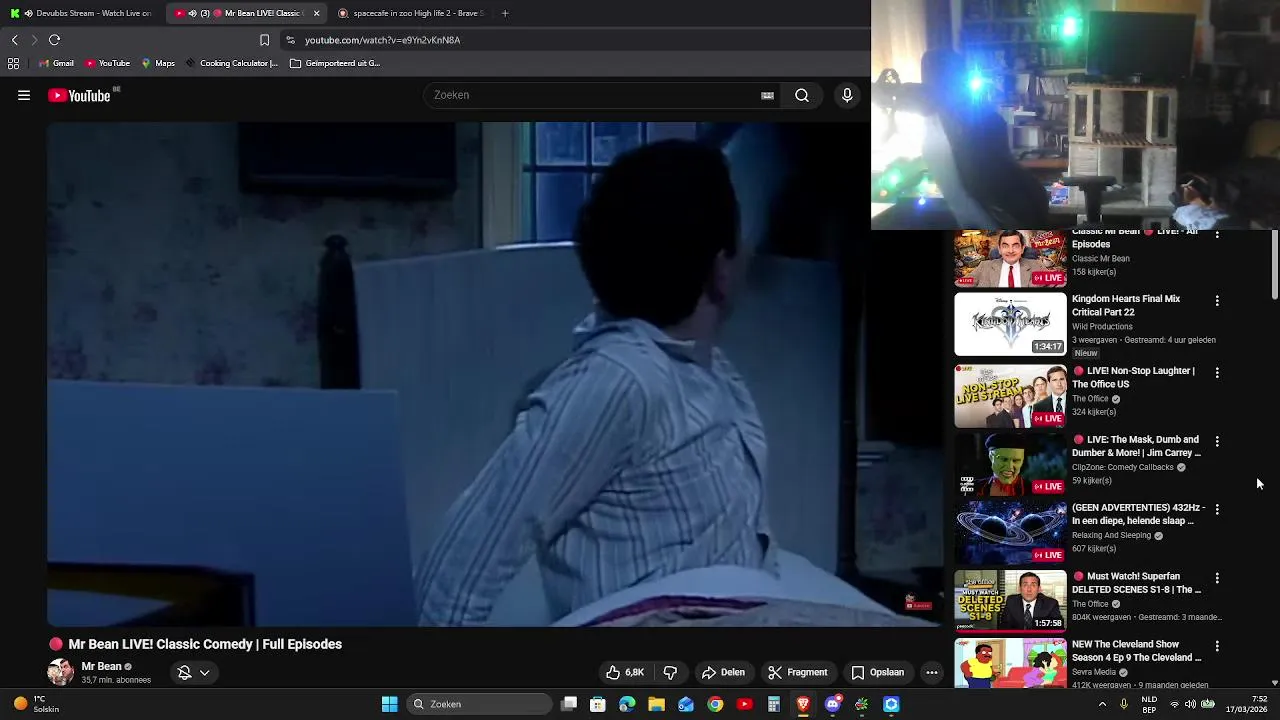The width and height of the screenshot is (1280, 720).
Task: Open more actions ellipsis below video
Action: 932,673
